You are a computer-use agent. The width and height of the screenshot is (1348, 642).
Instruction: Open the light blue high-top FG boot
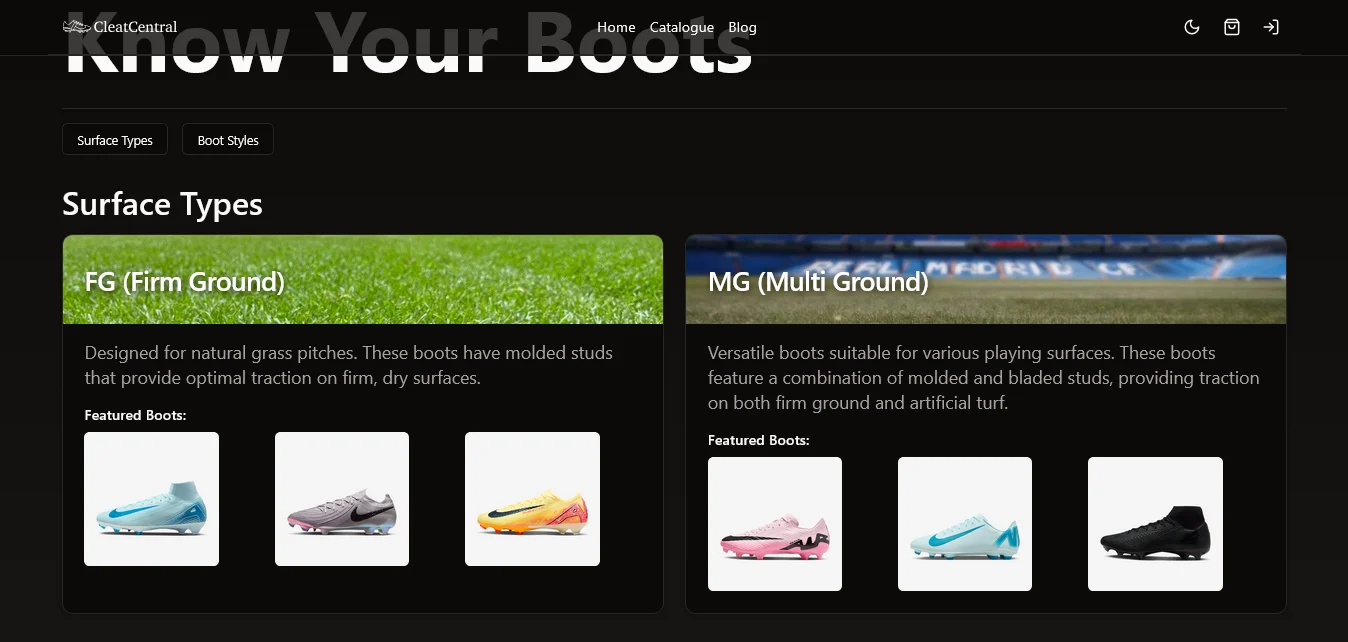coord(151,499)
